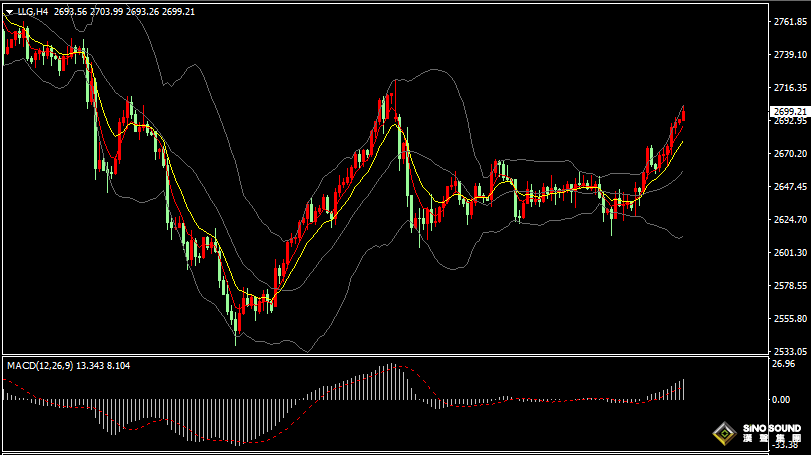Click the 2624.70 price scale label

pos(790,220)
